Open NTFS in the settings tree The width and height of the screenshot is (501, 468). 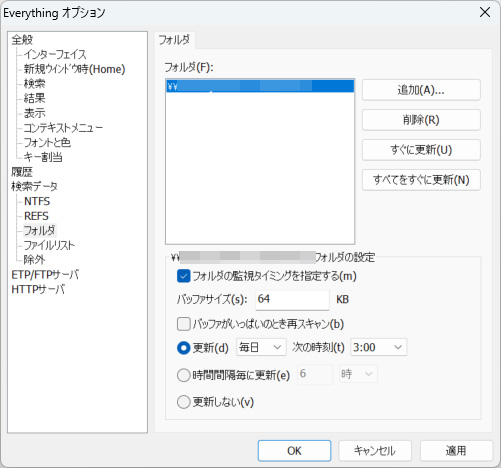click(x=37, y=201)
